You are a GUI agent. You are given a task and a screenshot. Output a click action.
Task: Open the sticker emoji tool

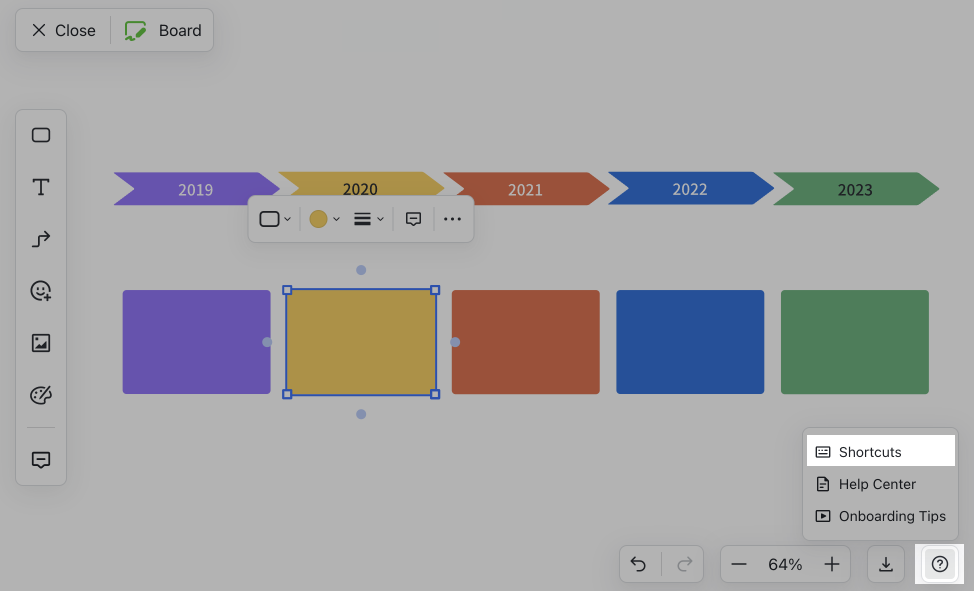click(41, 291)
